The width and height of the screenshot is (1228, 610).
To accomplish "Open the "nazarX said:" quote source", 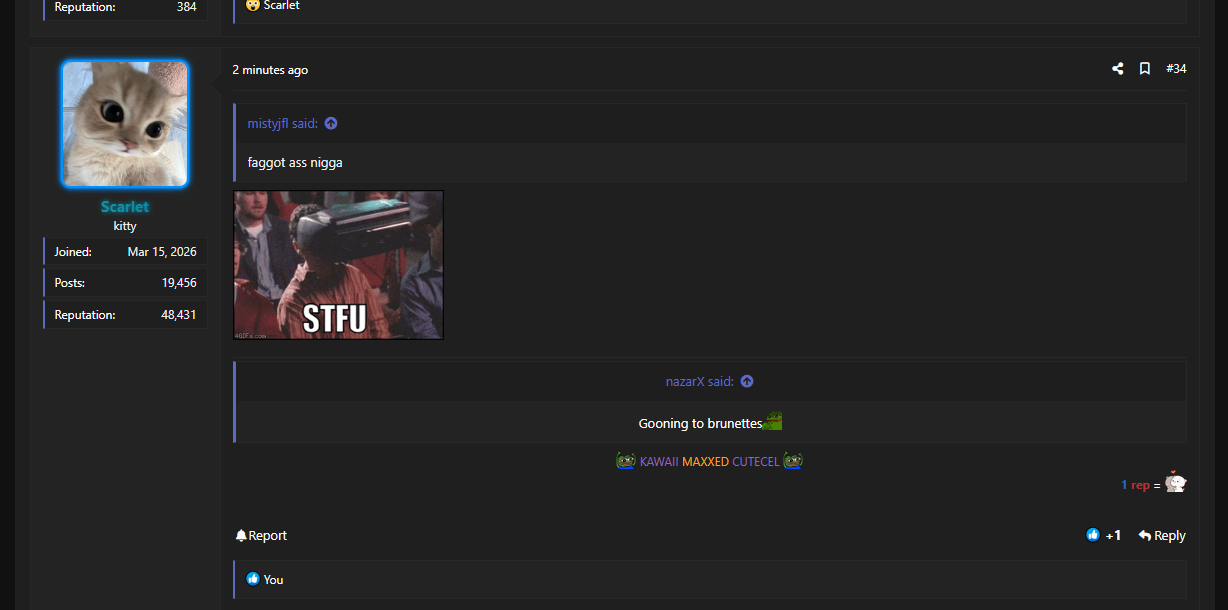I will pos(700,381).
